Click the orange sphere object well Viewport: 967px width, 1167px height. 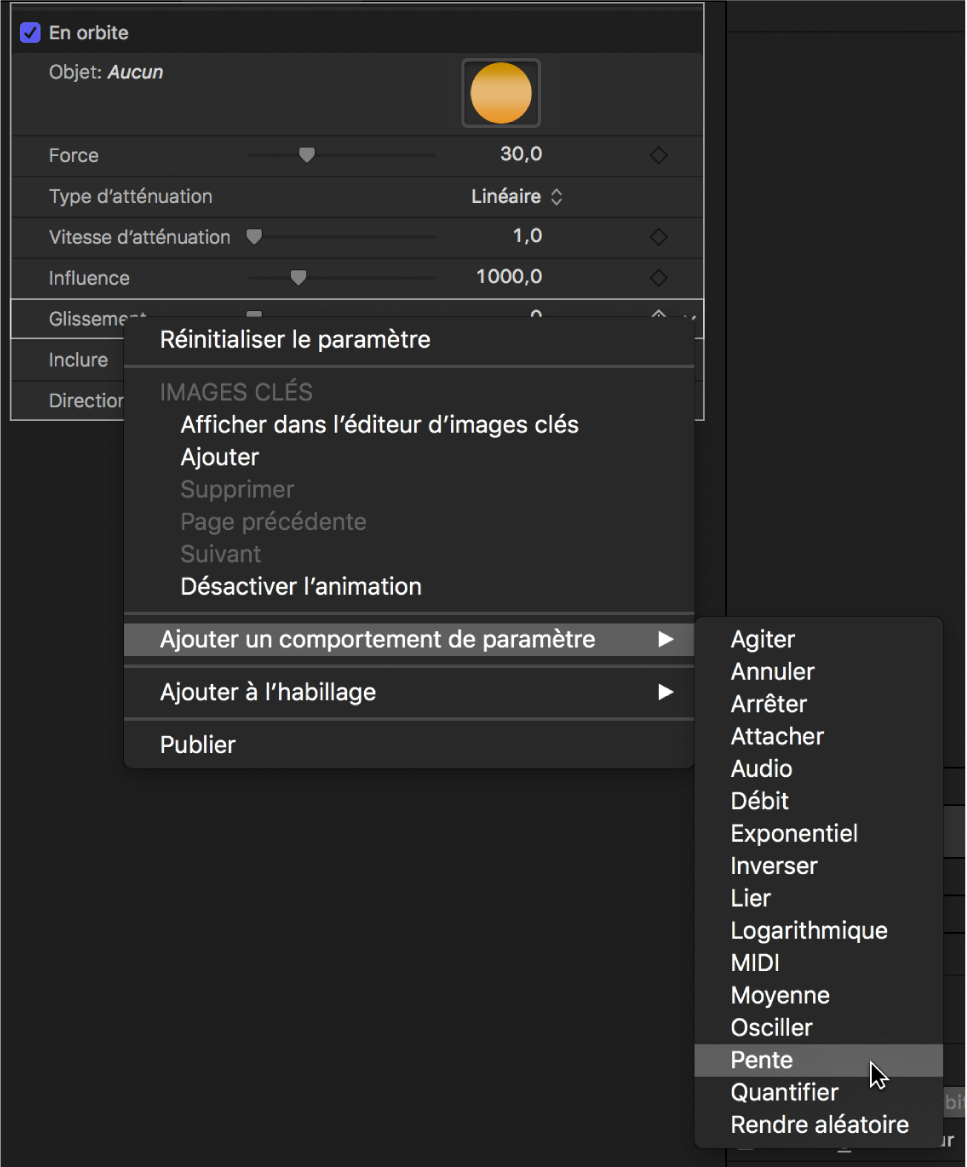[x=501, y=93]
